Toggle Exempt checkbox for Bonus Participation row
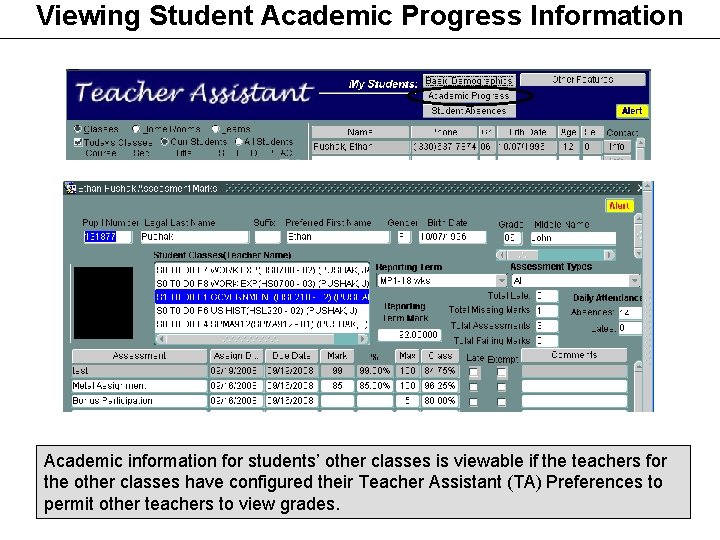Viewport: 720px width, 540px height. coord(501,402)
